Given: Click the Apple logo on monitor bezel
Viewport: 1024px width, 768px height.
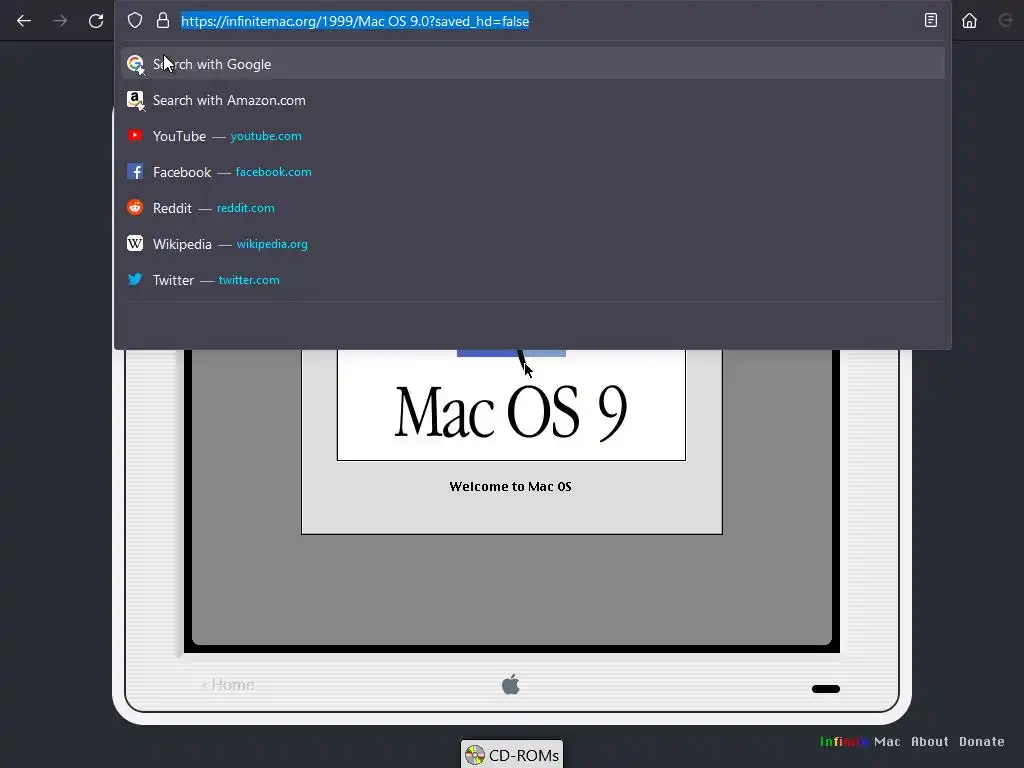Looking at the screenshot, I should click(x=511, y=684).
